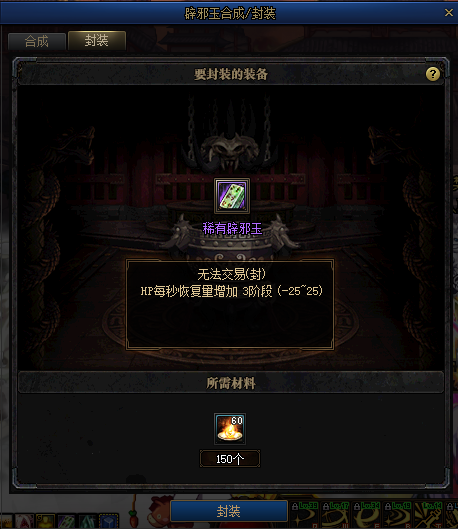Image resolution: width=458 pixels, height=529 pixels.
Task: Click the carrot character icon beside 封装
Action: [134, 516]
